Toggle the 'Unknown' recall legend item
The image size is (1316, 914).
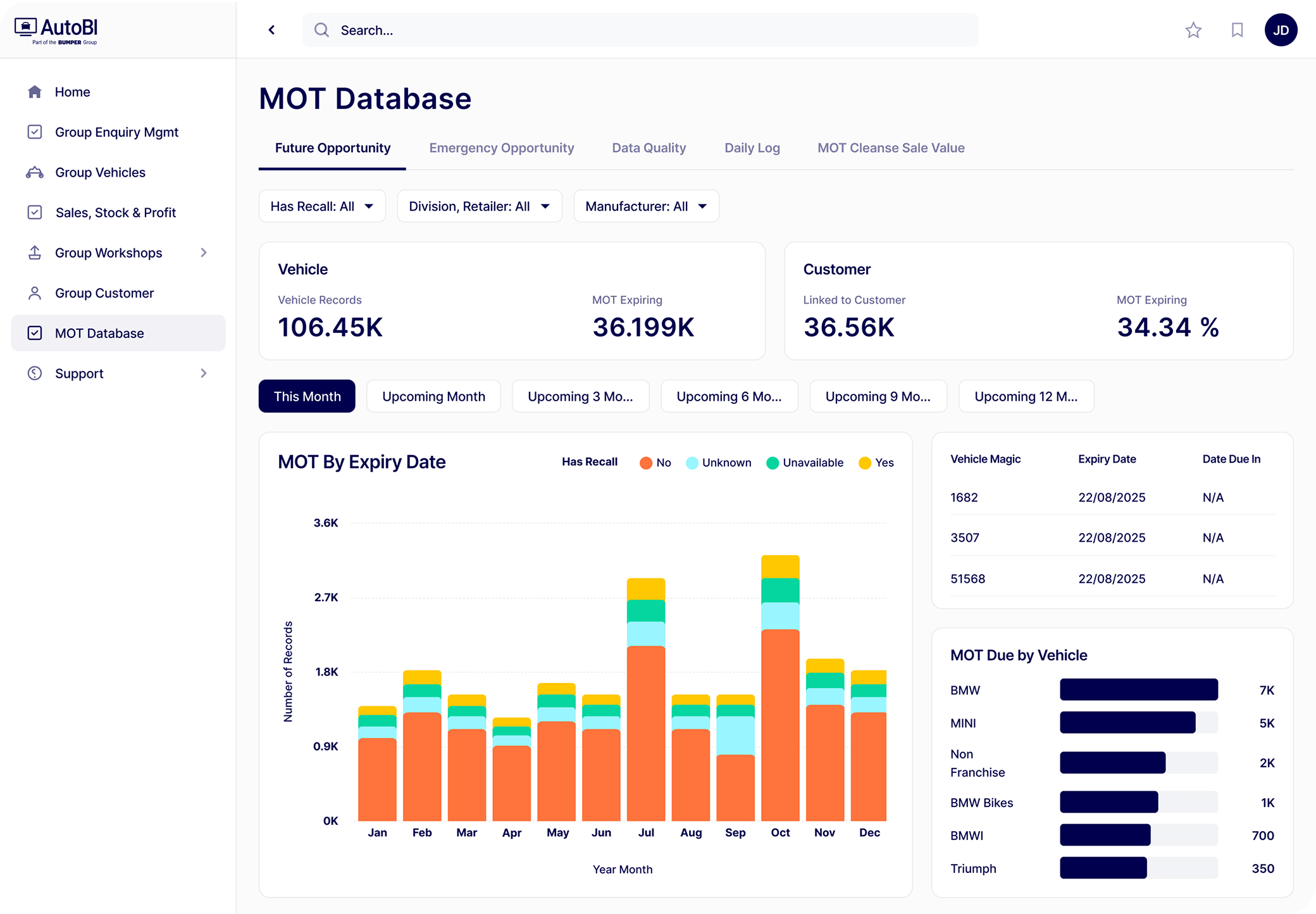[719, 463]
